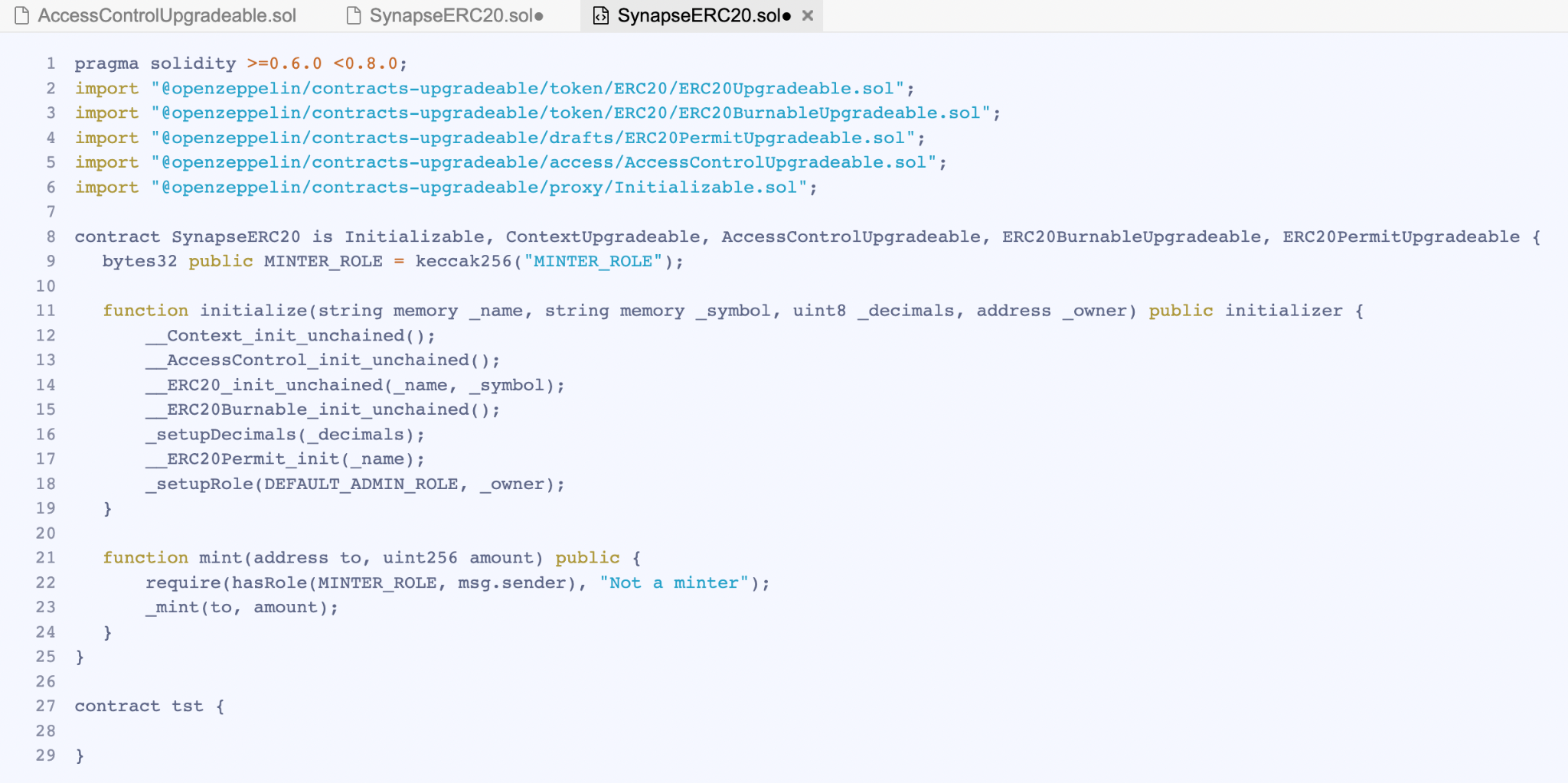Click the ERC20BurnableUpgradeable.sol import path

(570, 113)
